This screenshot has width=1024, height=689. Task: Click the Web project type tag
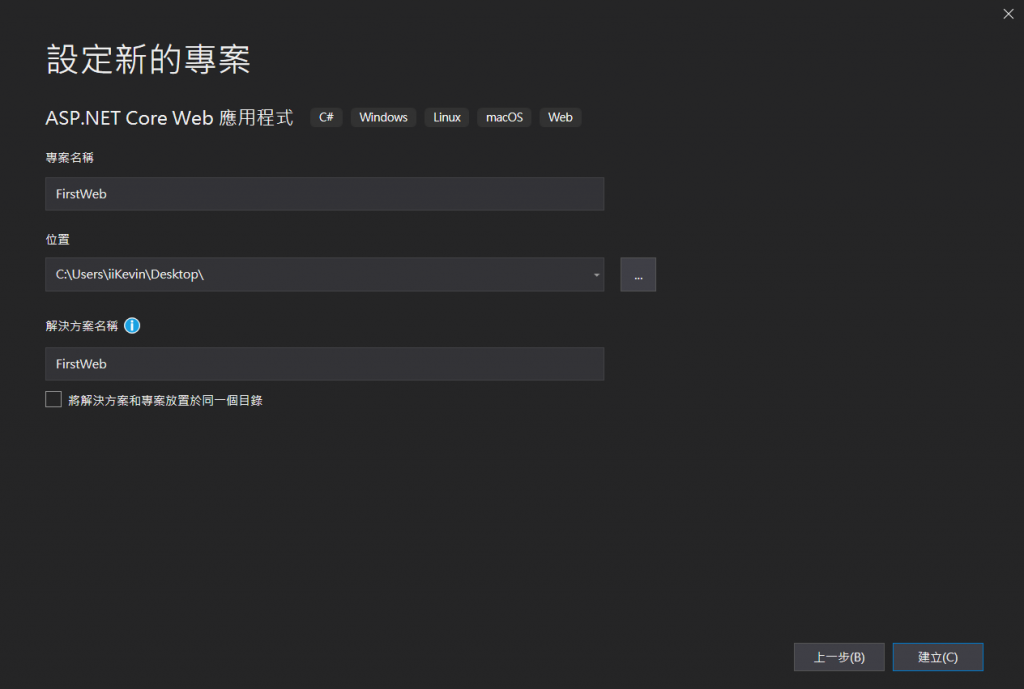click(x=560, y=117)
